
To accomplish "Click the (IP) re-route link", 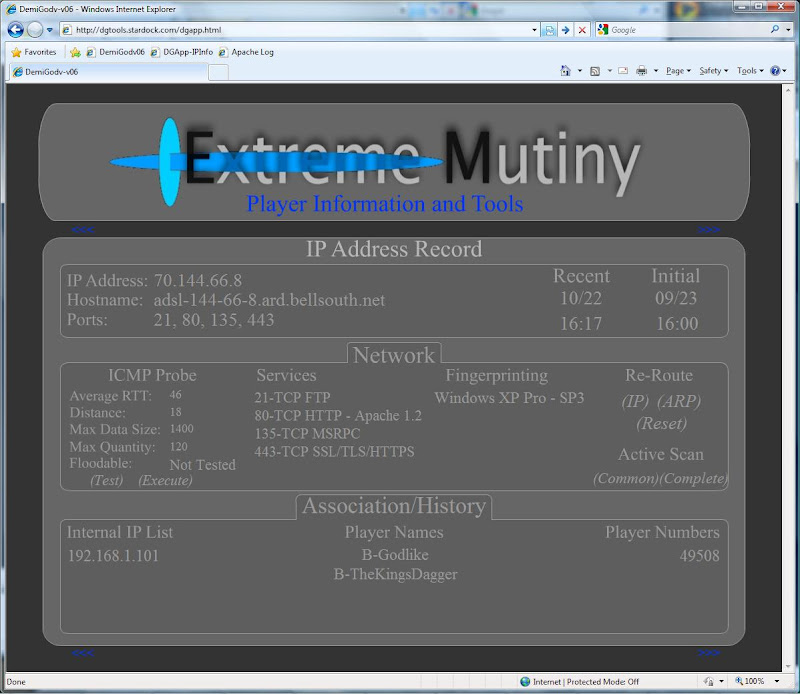I will (x=635, y=401).
